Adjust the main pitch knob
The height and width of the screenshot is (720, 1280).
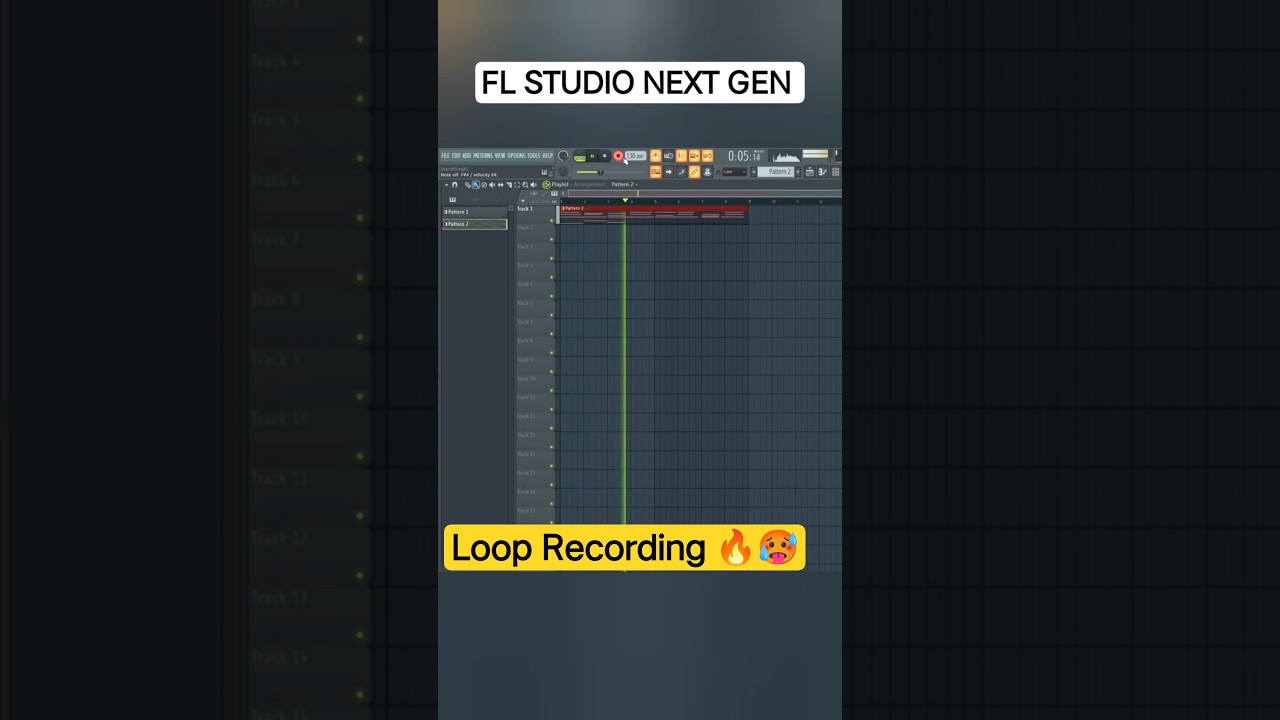[x=563, y=171]
